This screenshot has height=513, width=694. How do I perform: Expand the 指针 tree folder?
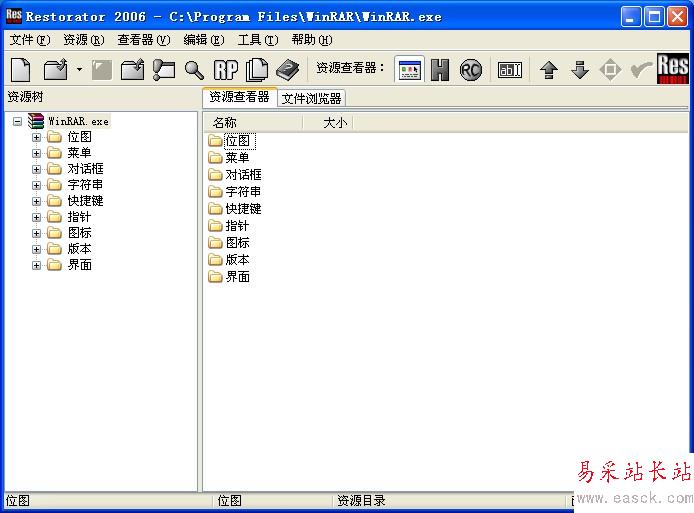pyautogui.click(x=37, y=217)
